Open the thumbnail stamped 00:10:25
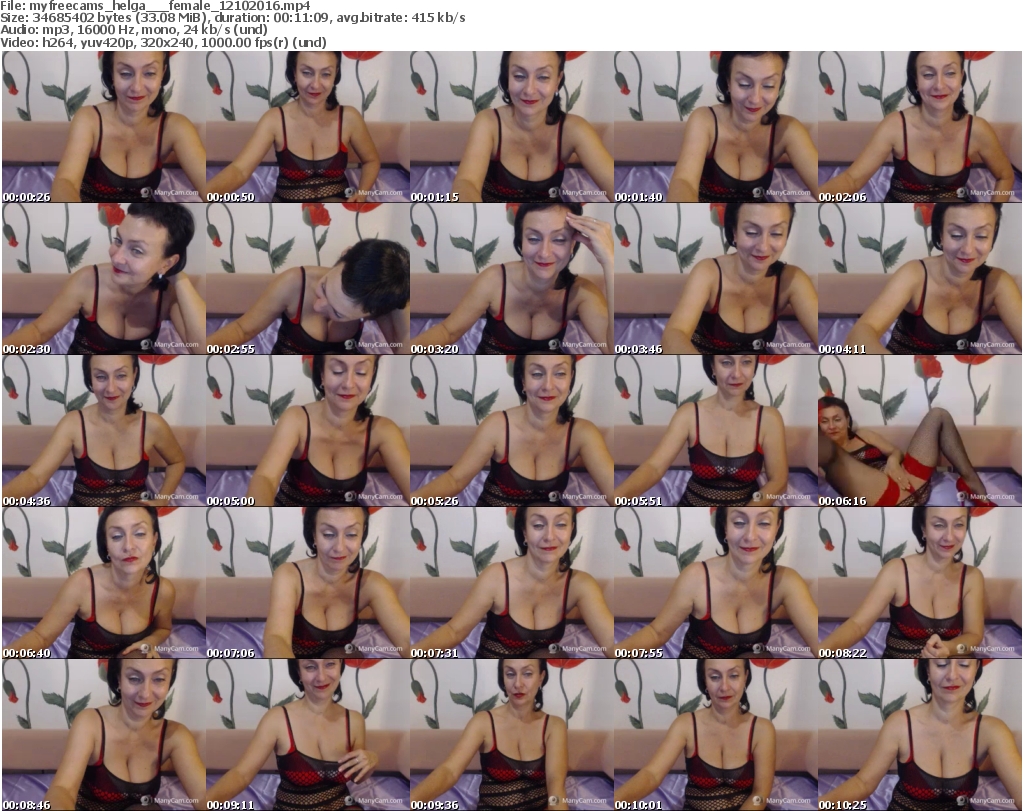Viewport: 1024px width, 811px height. coord(920,735)
